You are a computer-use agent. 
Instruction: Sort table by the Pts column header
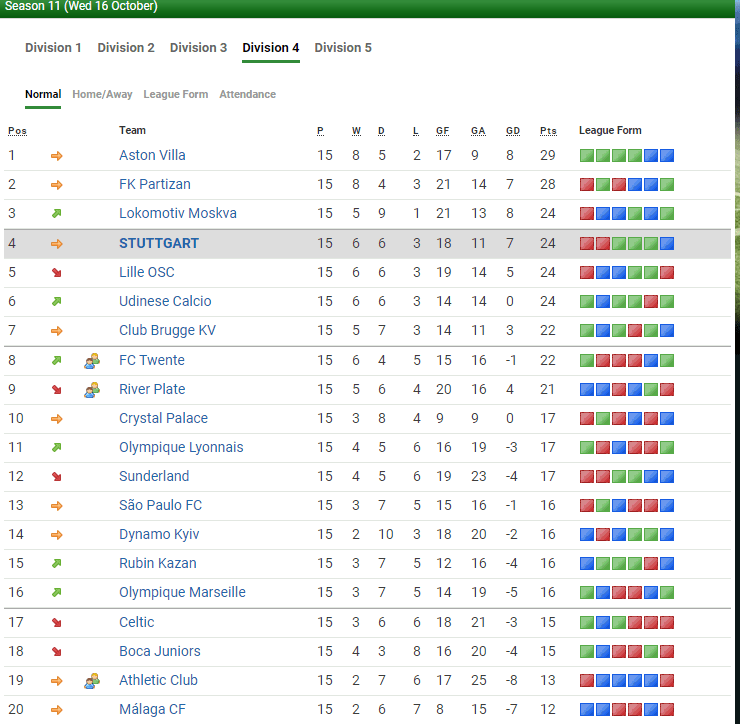point(548,131)
